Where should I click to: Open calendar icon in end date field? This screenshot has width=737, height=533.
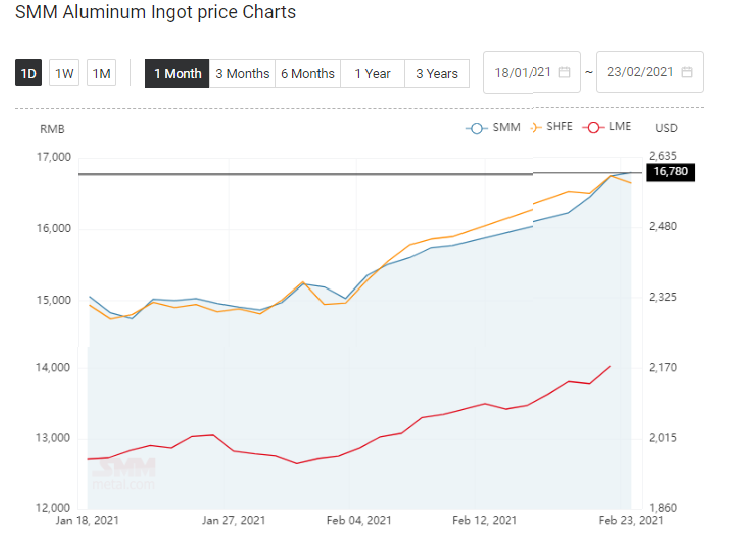687,72
